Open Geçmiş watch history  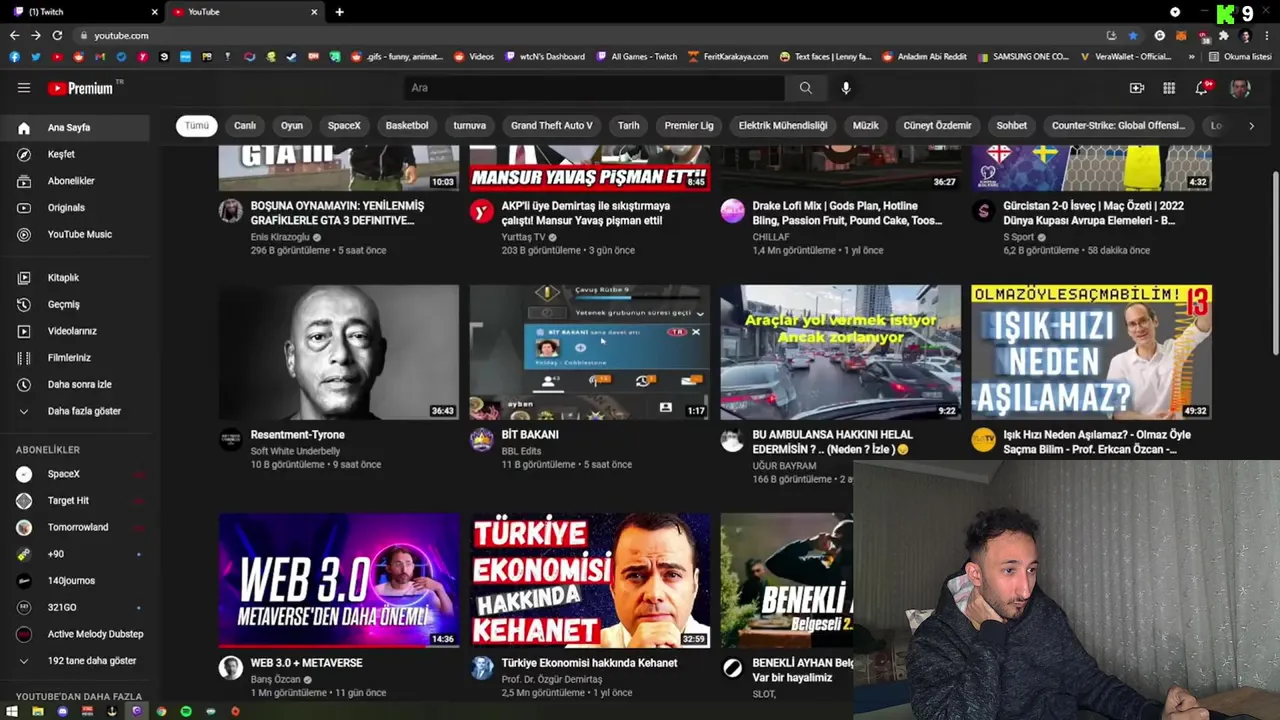point(75,304)
